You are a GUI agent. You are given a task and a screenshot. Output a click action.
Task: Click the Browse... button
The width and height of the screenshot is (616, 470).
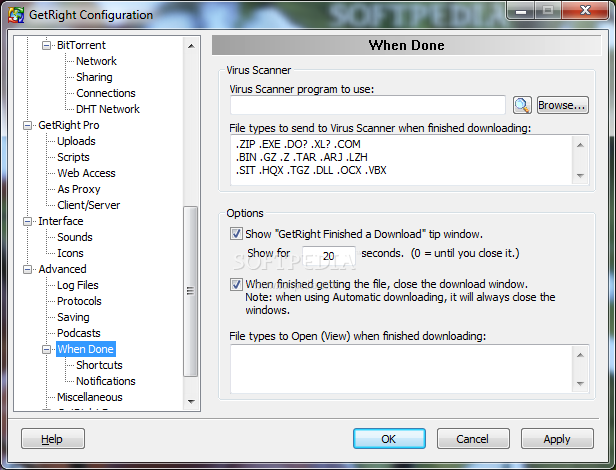[x=563, y=105]
